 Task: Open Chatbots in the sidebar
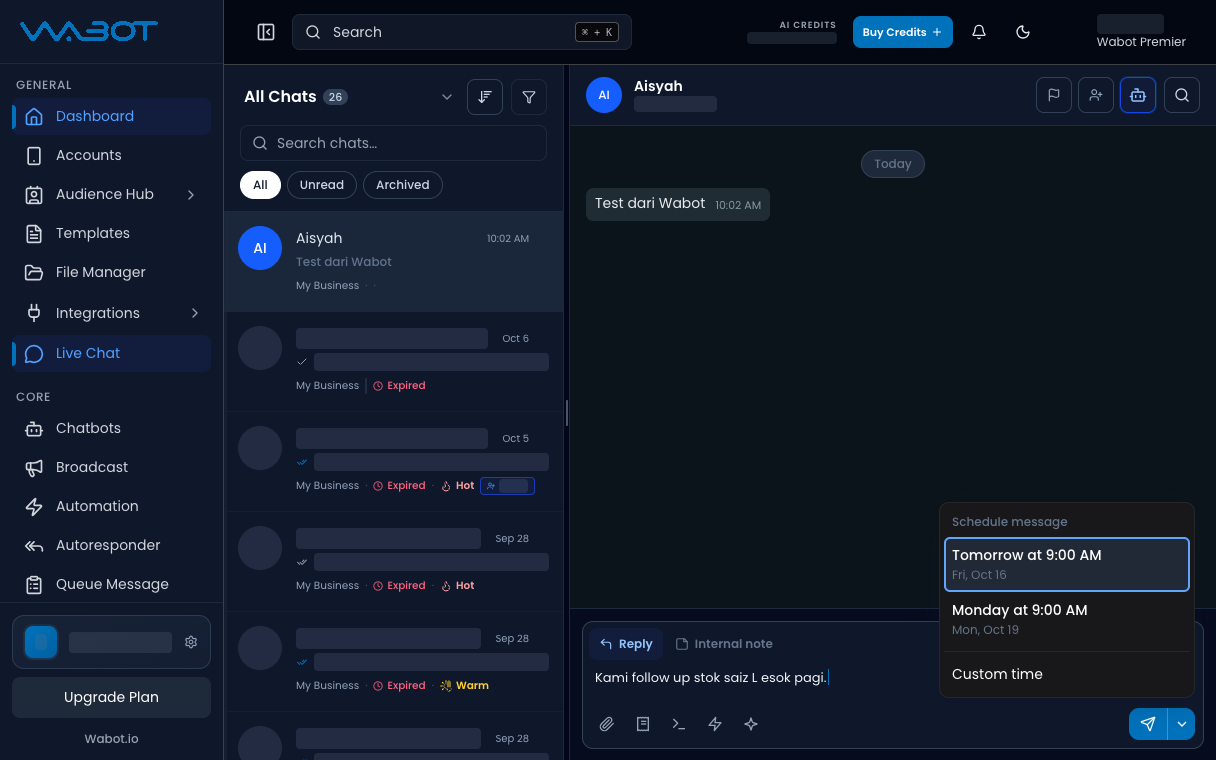pyautogui.click(x=111, y=428)
